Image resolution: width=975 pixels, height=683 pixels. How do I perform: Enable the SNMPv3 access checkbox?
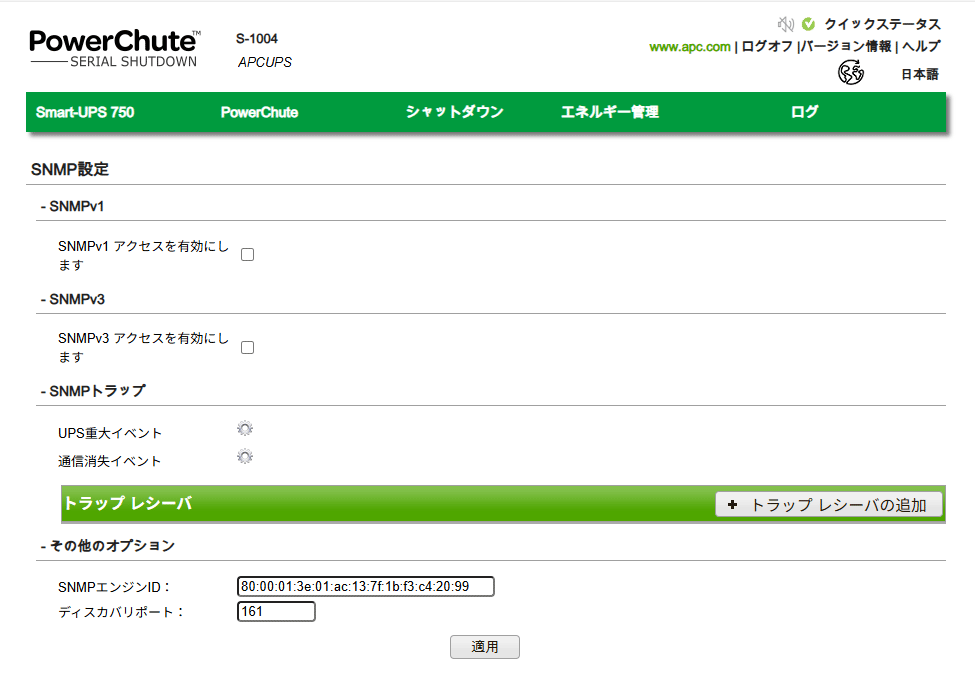(x=247, y=347)
